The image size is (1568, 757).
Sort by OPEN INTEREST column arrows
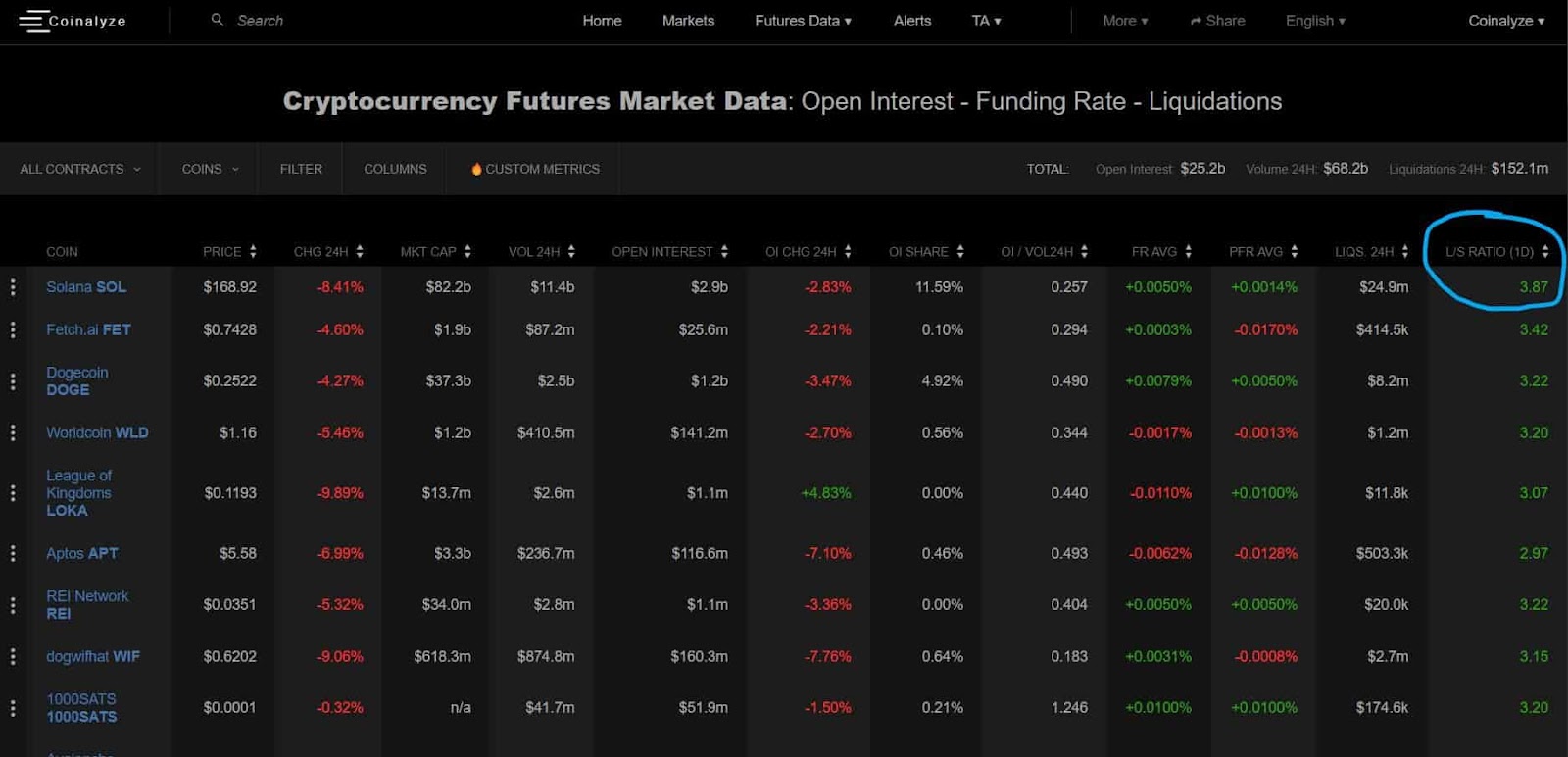[x=724, y=252]
